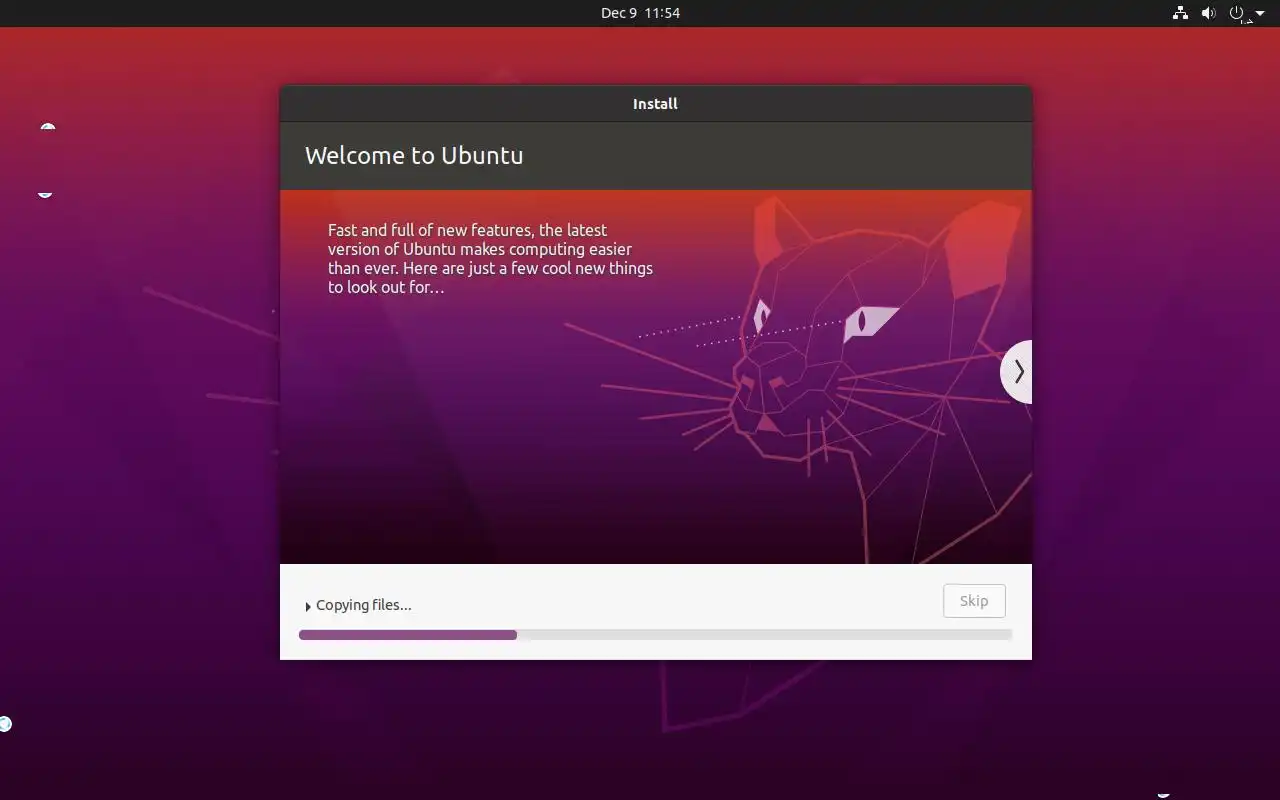Viewport: 1280px width, 800px height.
Task: Open system menu dropdown arrow
Action: [x=1260, y=14]
